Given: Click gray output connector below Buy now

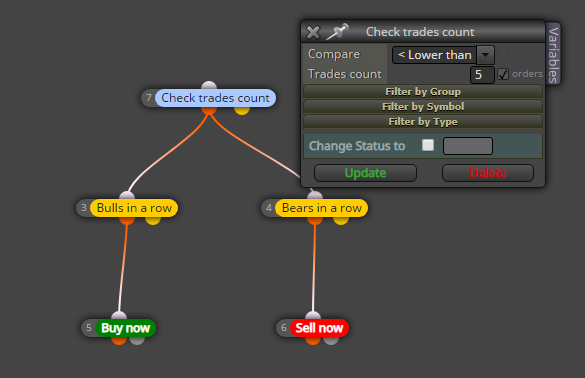Looking at the screenshot, I should tap(137, 340).
